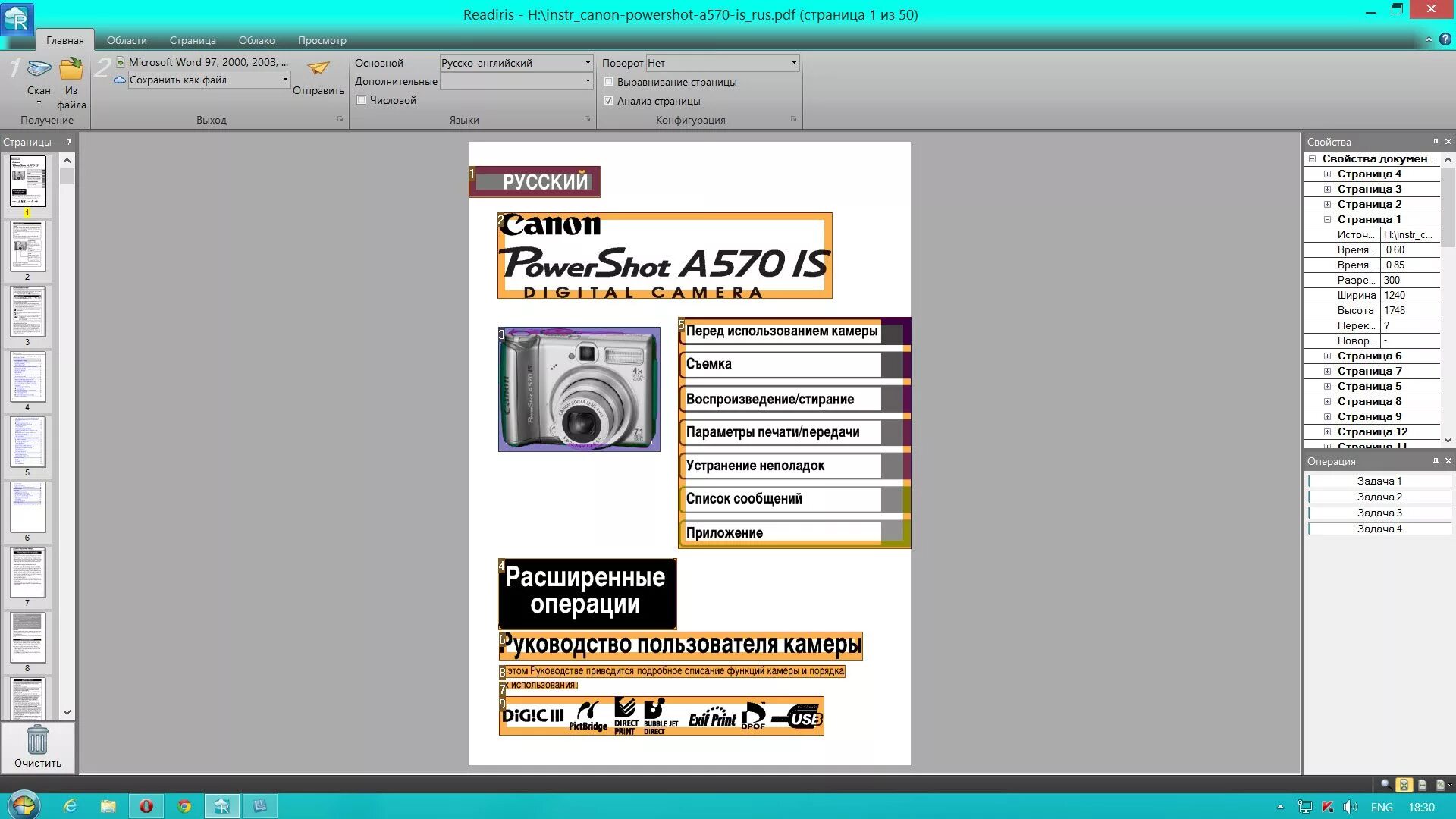Open file with Из файла folder icon

pyautogui.click(x=71, y=70)
